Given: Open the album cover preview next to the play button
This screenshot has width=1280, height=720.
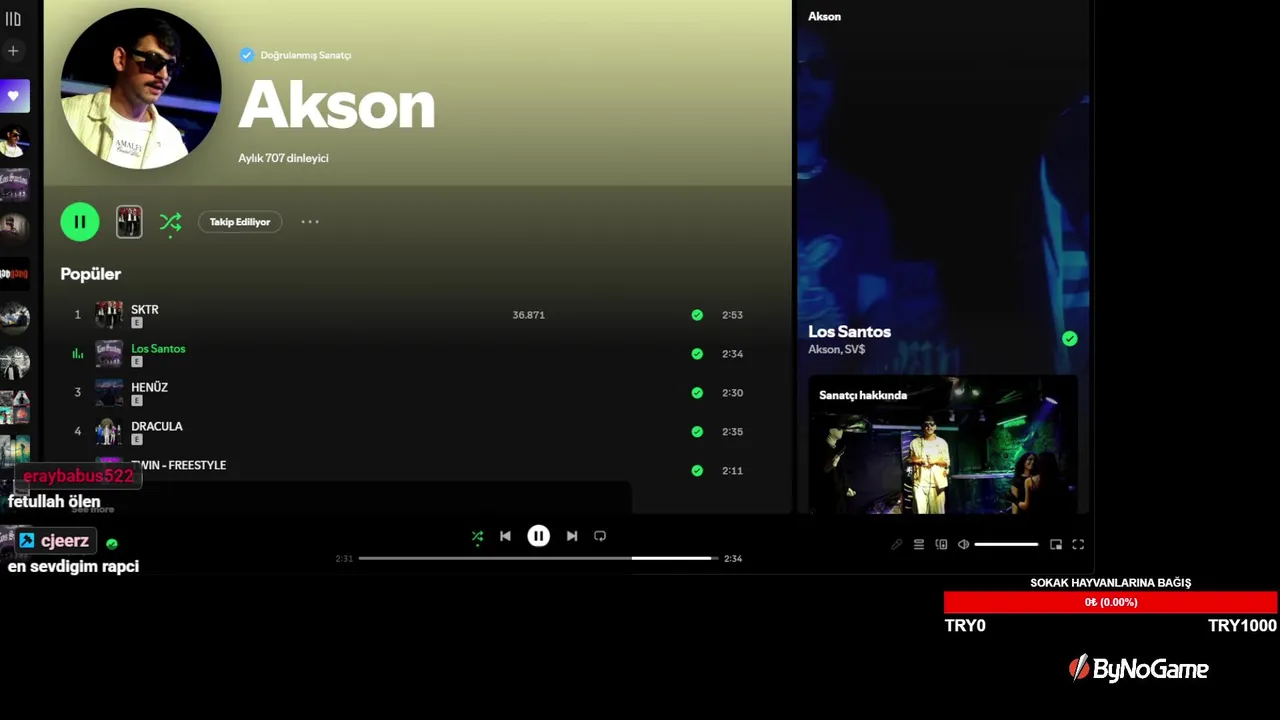Looking at the screenshot, I should coord(129,222).
